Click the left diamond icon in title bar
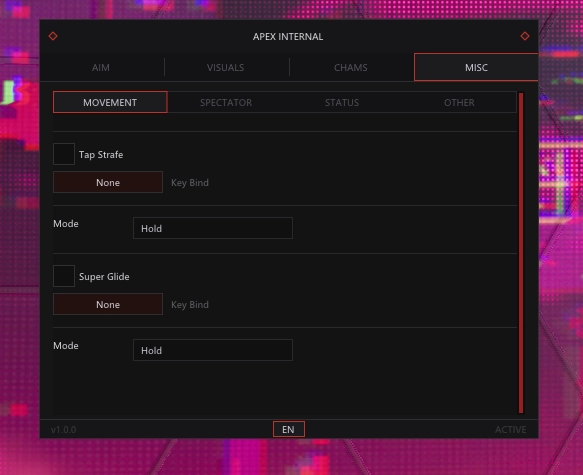Screen dimensions: 583x475 (53, 36)
